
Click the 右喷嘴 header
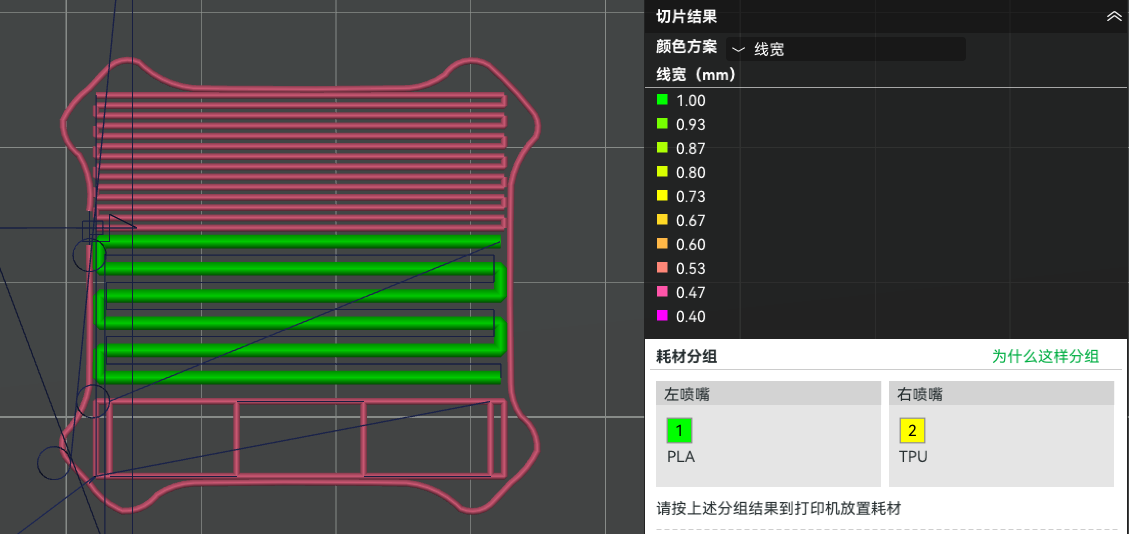(1002, 393)
